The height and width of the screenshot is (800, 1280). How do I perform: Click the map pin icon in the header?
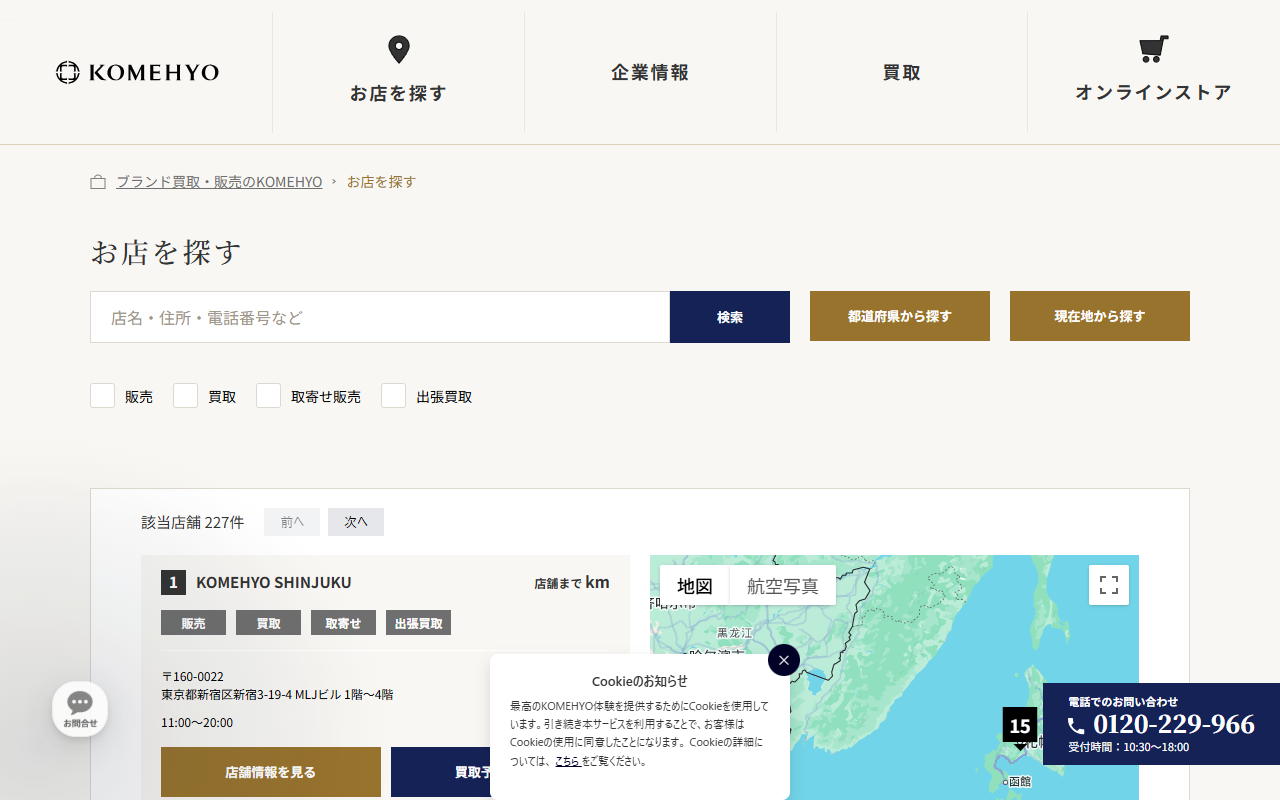(398, 49)
